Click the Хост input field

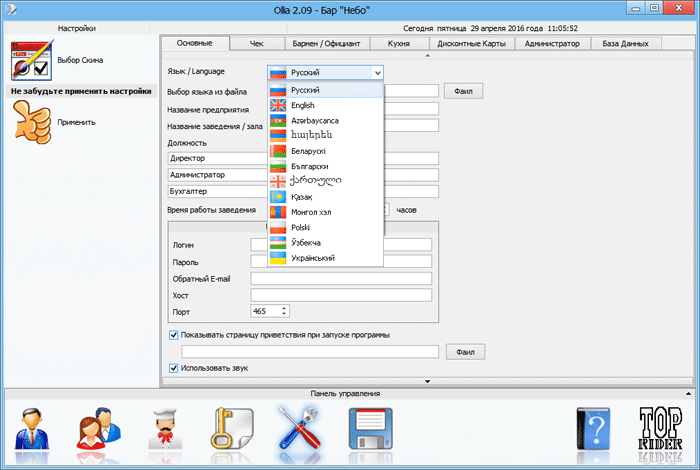click(341, 295)
